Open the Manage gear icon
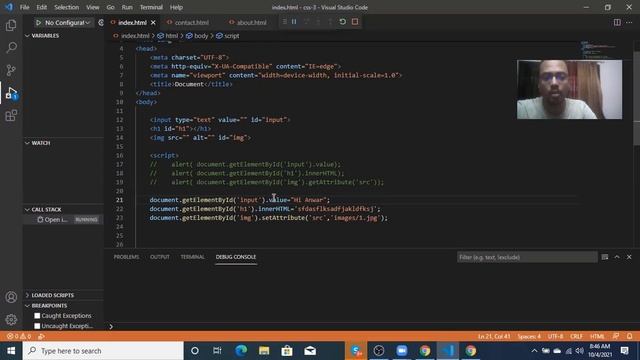 point(11,319)
